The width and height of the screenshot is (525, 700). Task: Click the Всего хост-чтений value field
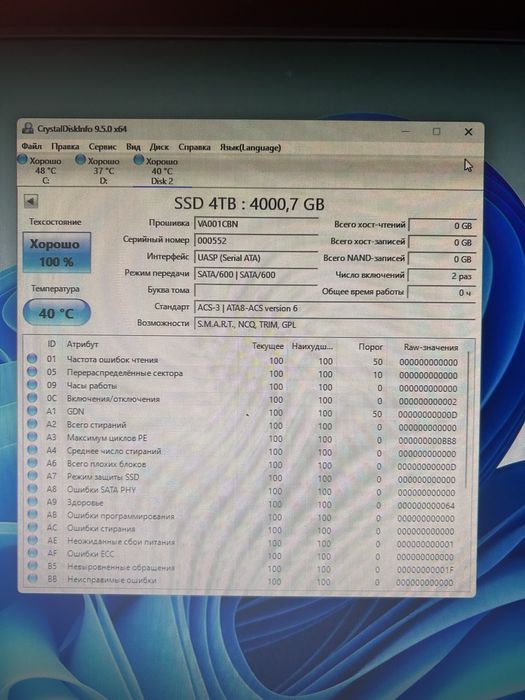click(442, 225)
